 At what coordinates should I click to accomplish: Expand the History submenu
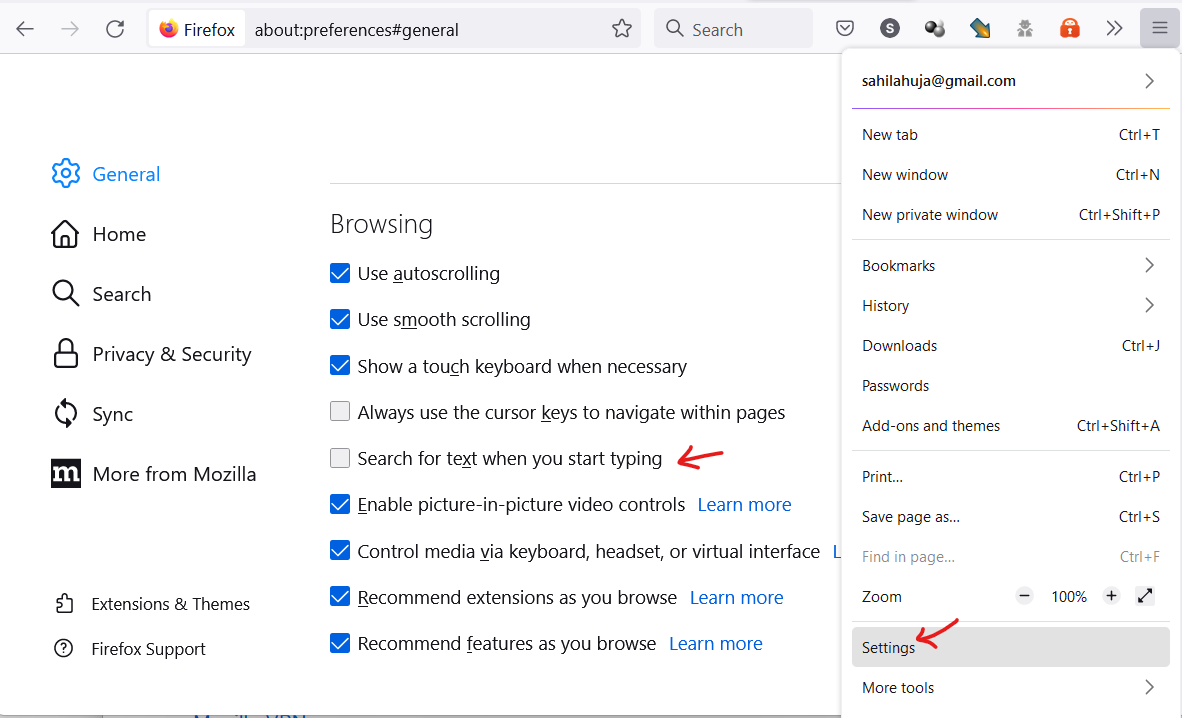[1010, 306]
